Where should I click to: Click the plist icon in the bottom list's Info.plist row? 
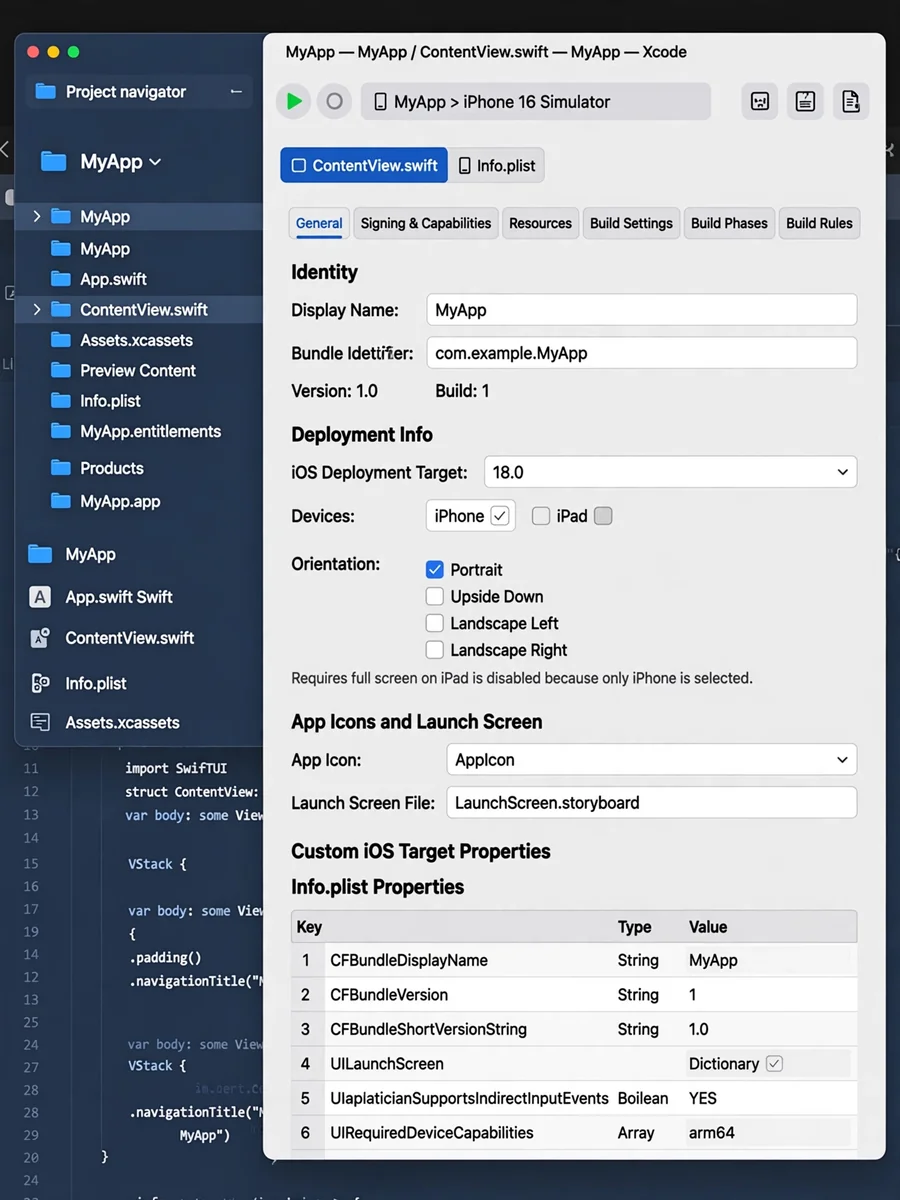pyautogui.click(x=40, y=684)
